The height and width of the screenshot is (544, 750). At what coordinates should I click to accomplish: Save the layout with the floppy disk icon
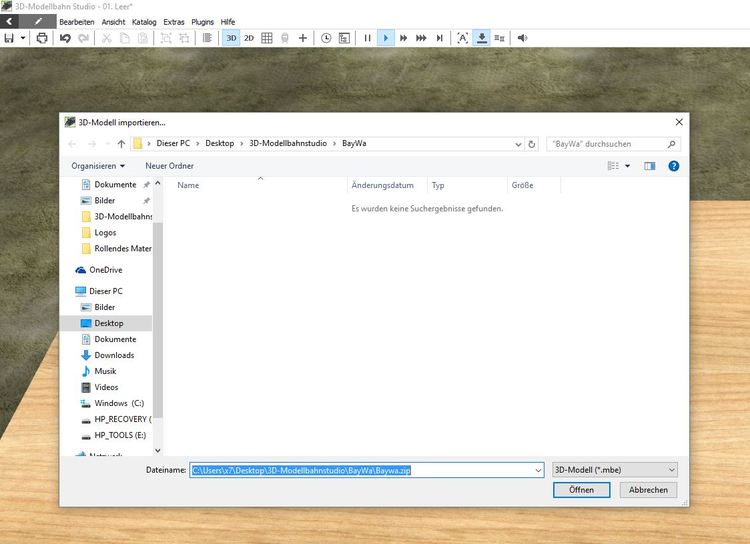pos(9,38)
